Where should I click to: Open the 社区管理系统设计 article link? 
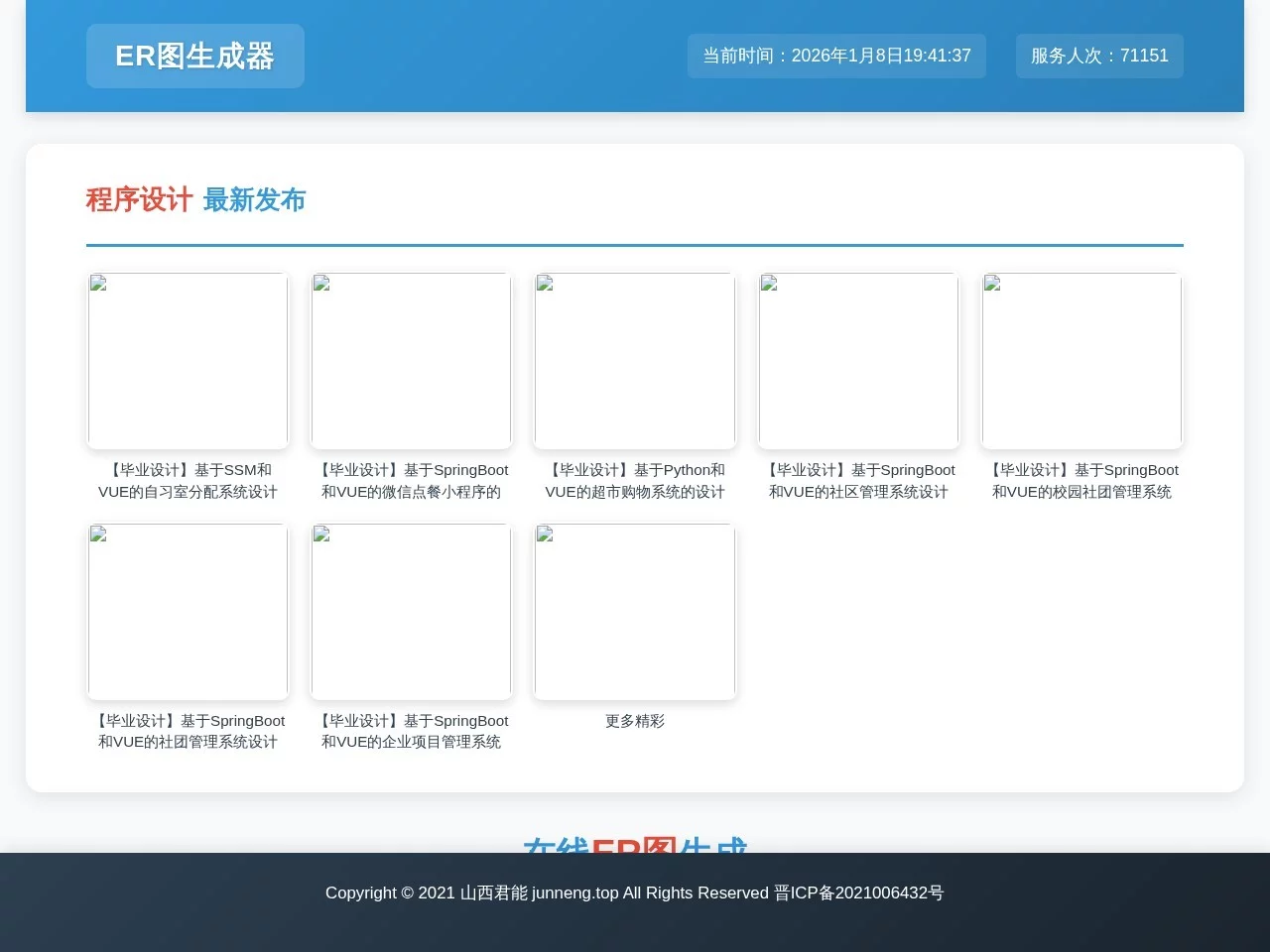point(858,480)
